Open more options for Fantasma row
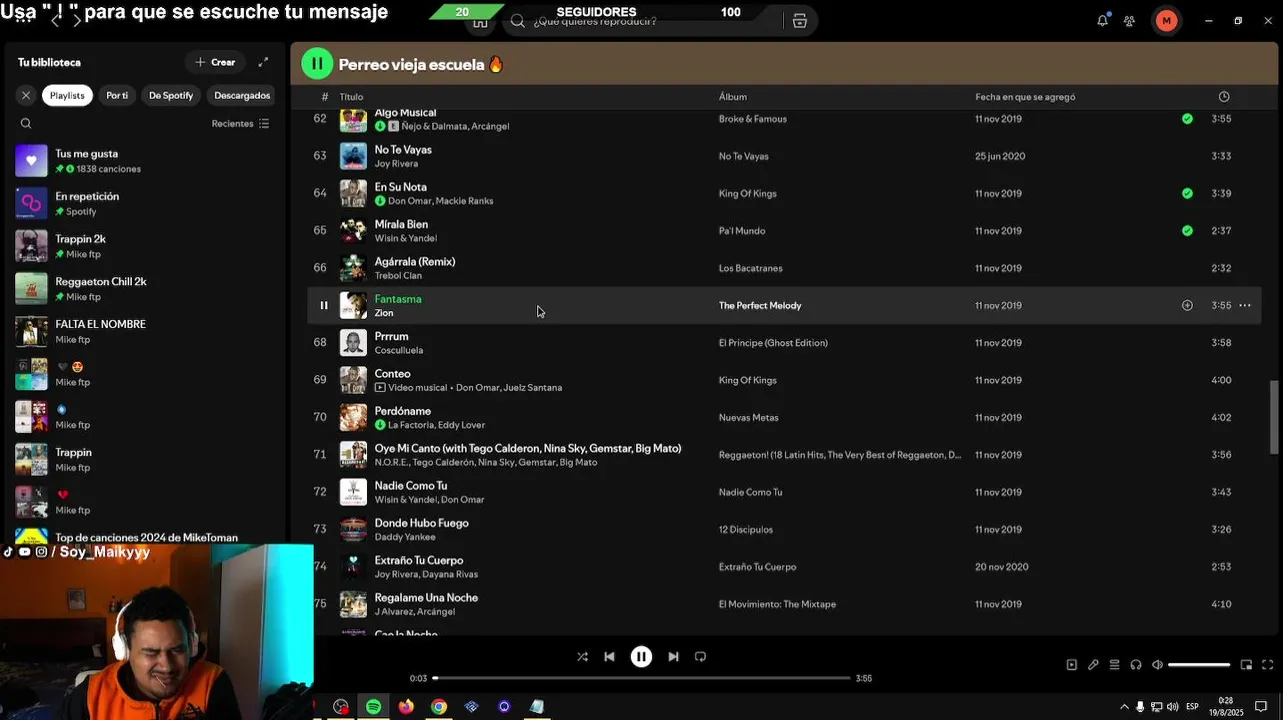This screenshot has height=720, width=1283. coord(1245,305)
